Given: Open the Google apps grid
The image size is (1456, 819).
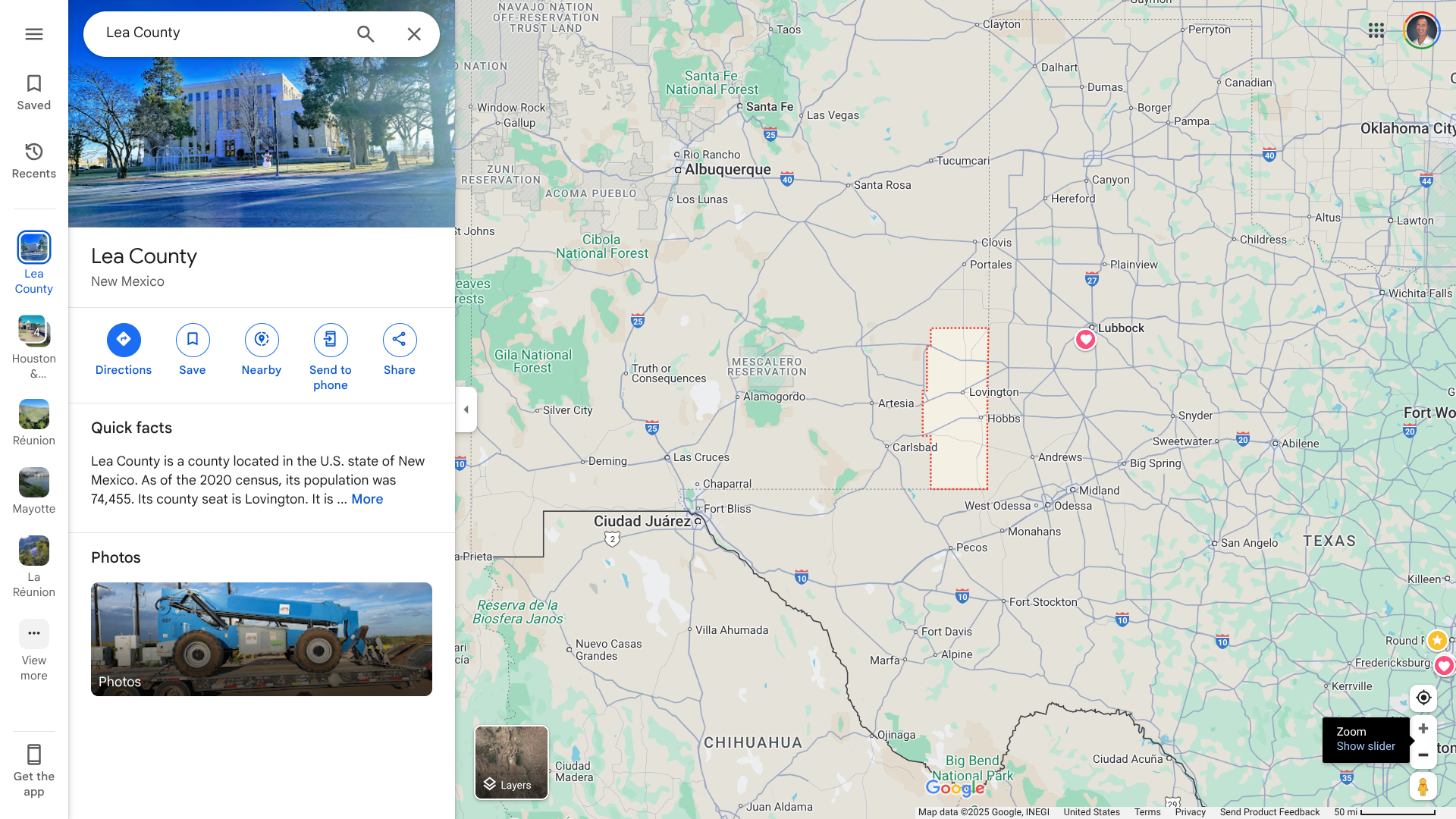Looking at the screenshot, I should point(1376,30).
